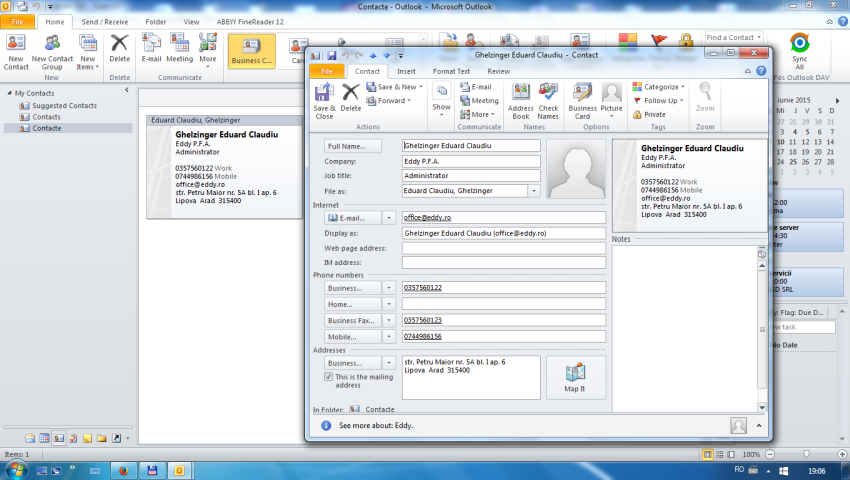Click Home... phone button

352,304
